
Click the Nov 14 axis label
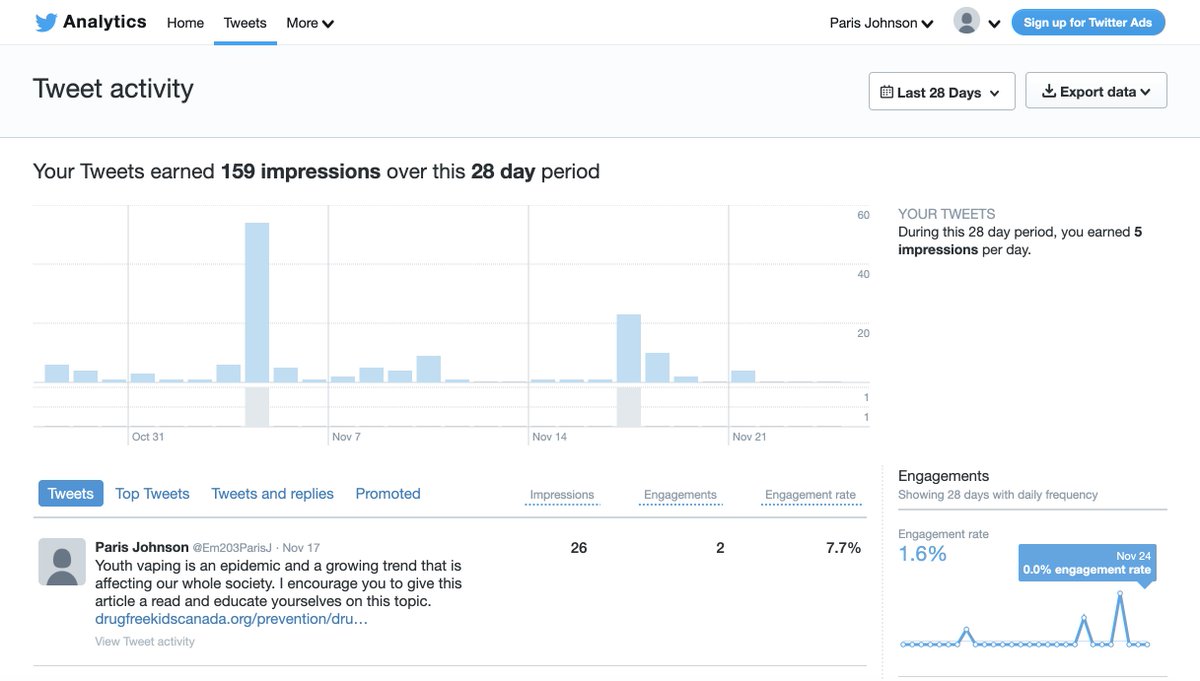tap(549, 437)
